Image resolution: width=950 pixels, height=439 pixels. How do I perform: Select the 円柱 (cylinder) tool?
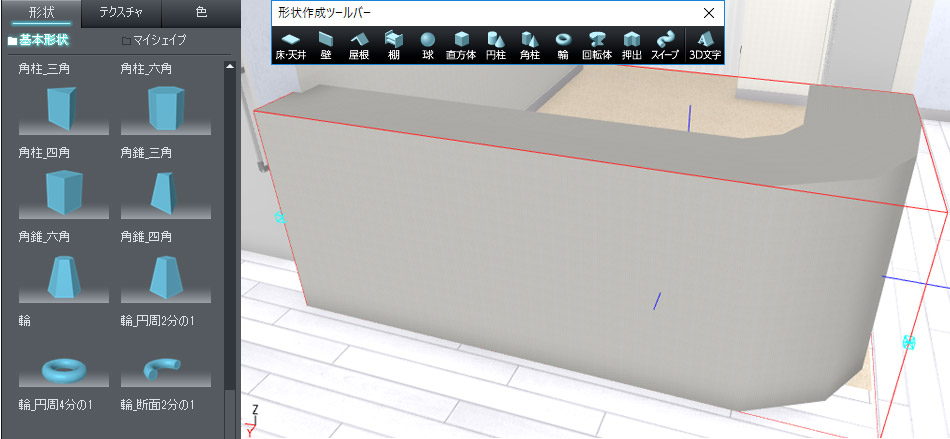tap(496, 45)
